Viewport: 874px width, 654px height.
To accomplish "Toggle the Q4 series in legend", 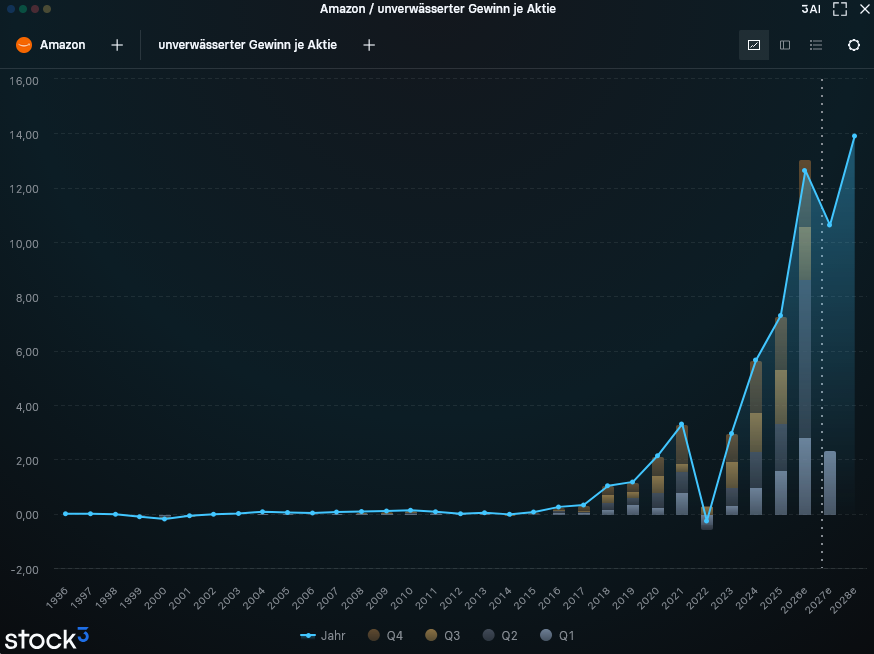I will [x=385, y=636].
